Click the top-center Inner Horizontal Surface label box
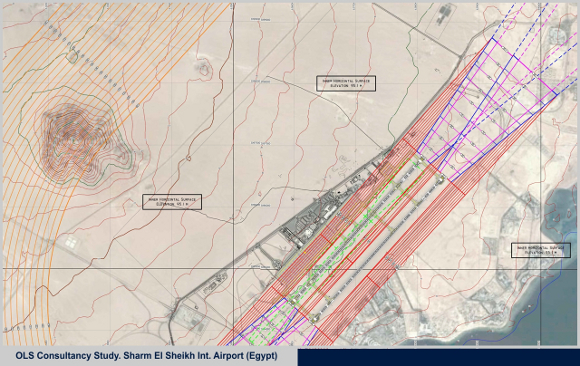 pyautogui.click(x=346, y=83)
